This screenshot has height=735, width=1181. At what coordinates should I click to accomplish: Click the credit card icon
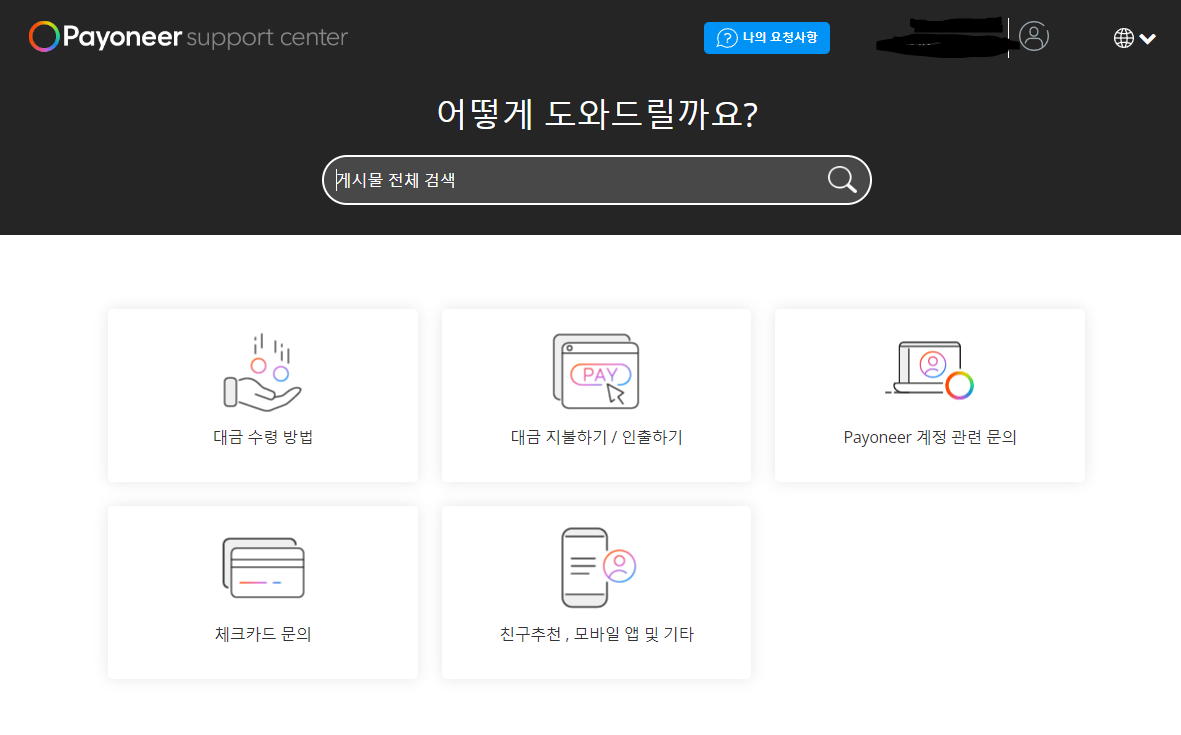pos(264,568)
